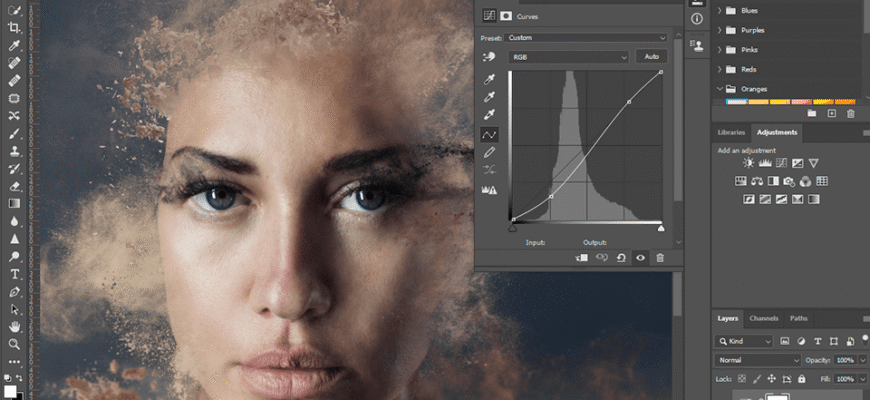The height and width of the screenshot is (400, 870).
Task: Select the Type tool in toolbar
Action: pyautogui.click(x=14, y=274)
